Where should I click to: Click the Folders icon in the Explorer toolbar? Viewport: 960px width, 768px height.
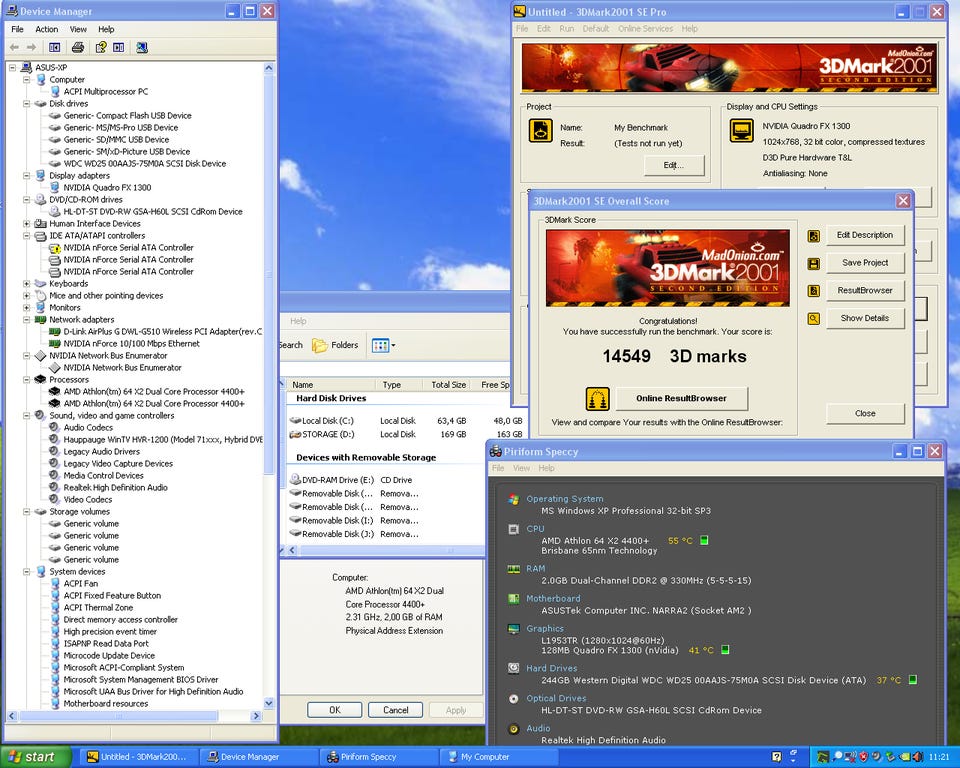[x=320, y=345]
